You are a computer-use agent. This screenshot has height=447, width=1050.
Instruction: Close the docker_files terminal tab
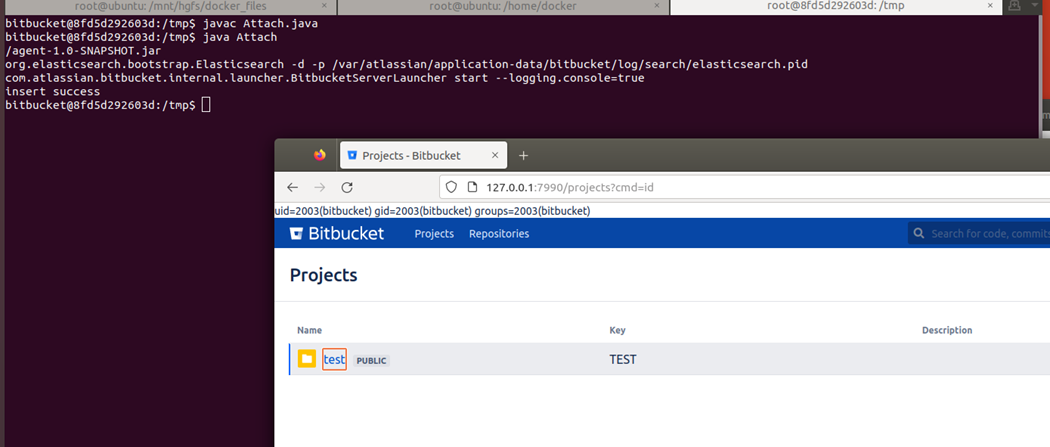(325, 6)
